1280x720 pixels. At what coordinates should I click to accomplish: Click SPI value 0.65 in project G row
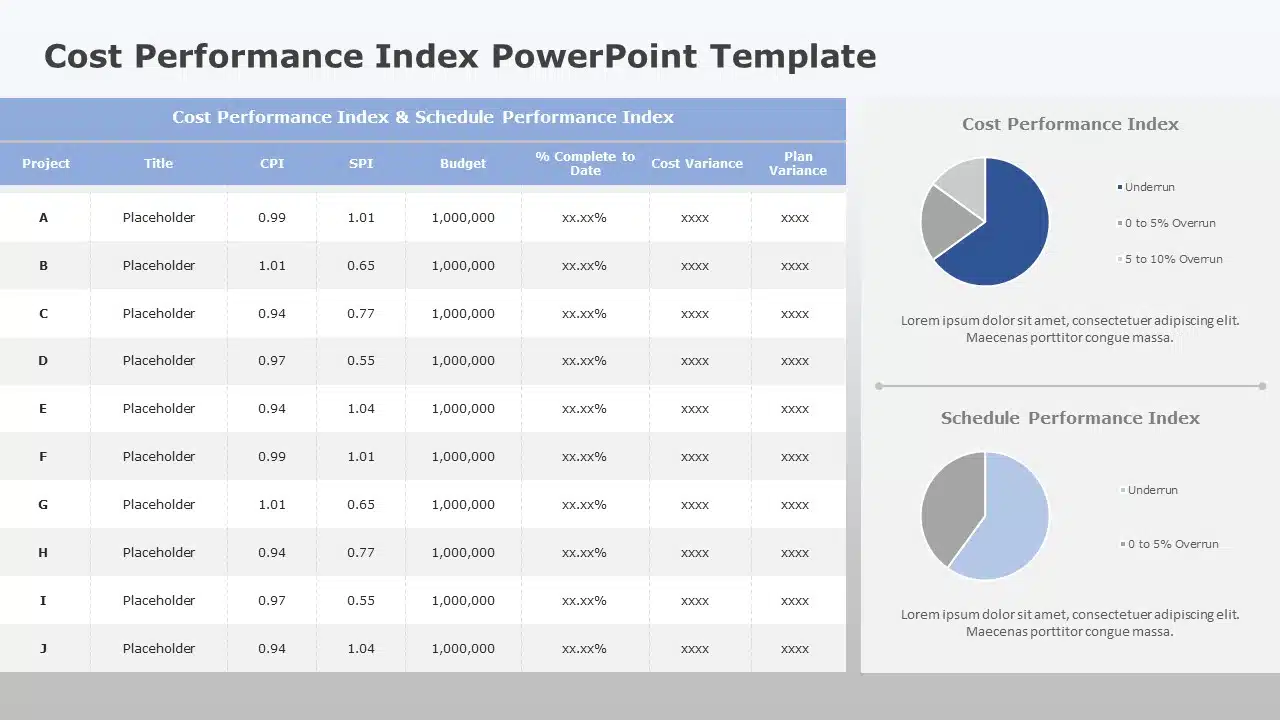(361, 504)
